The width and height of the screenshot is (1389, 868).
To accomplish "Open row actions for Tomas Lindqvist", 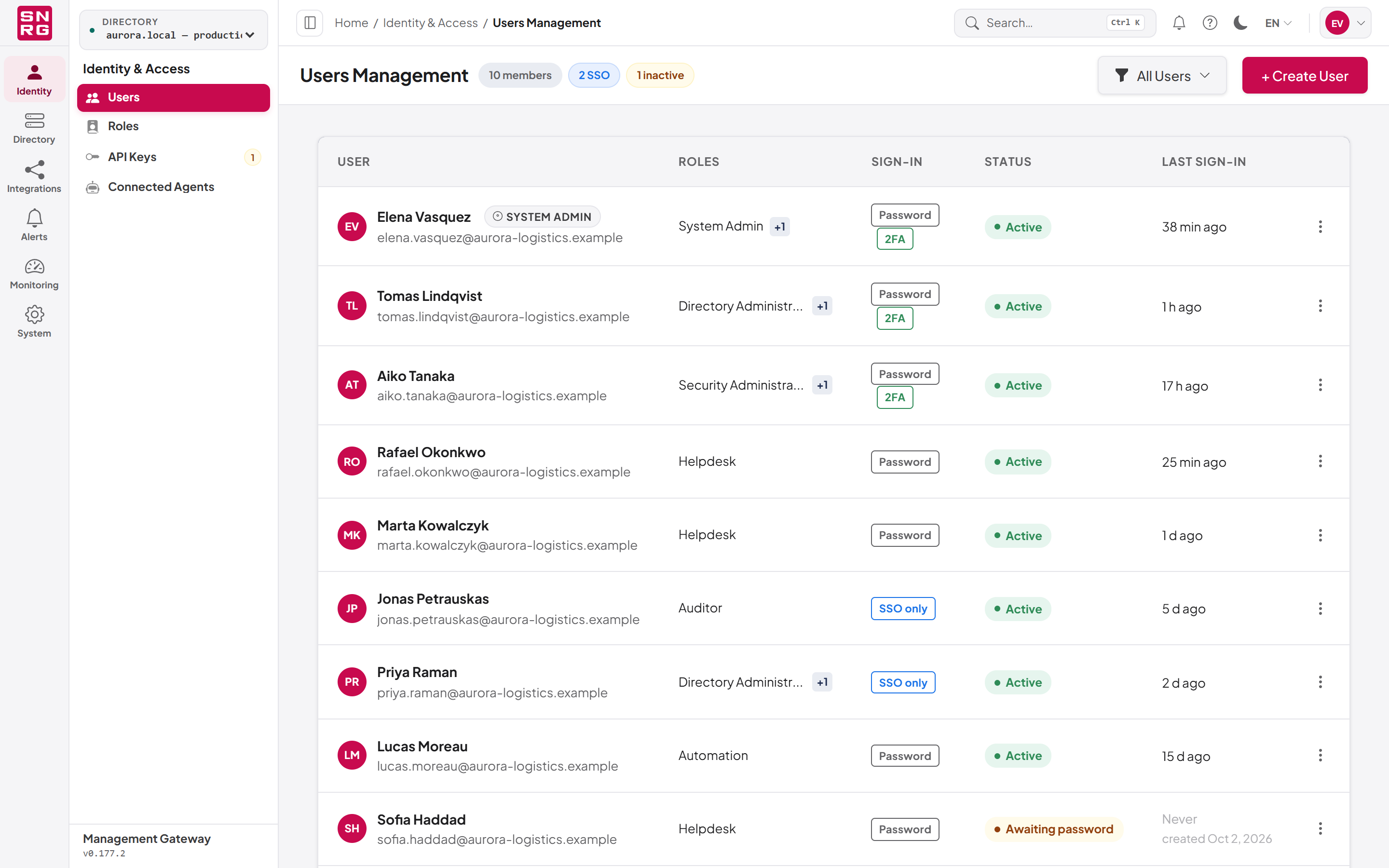I will tap(1320, 306).
